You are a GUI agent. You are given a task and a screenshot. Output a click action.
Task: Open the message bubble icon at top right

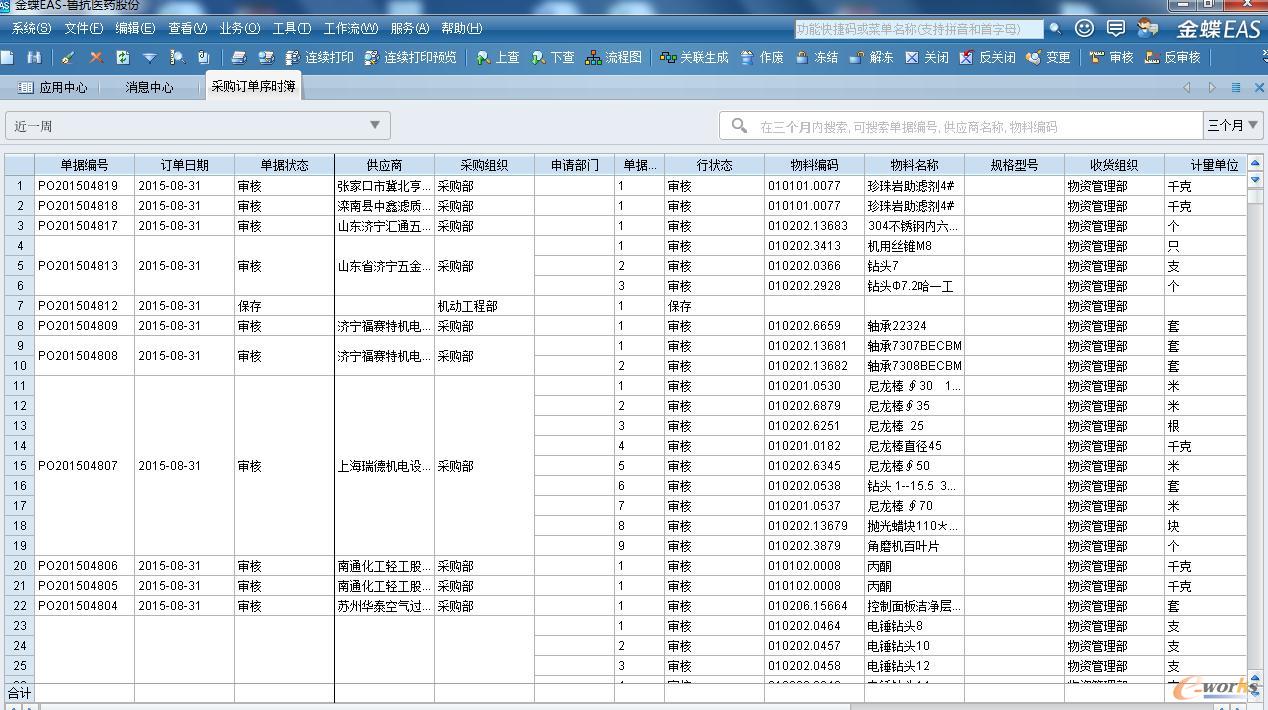(x=1116, y=29)
